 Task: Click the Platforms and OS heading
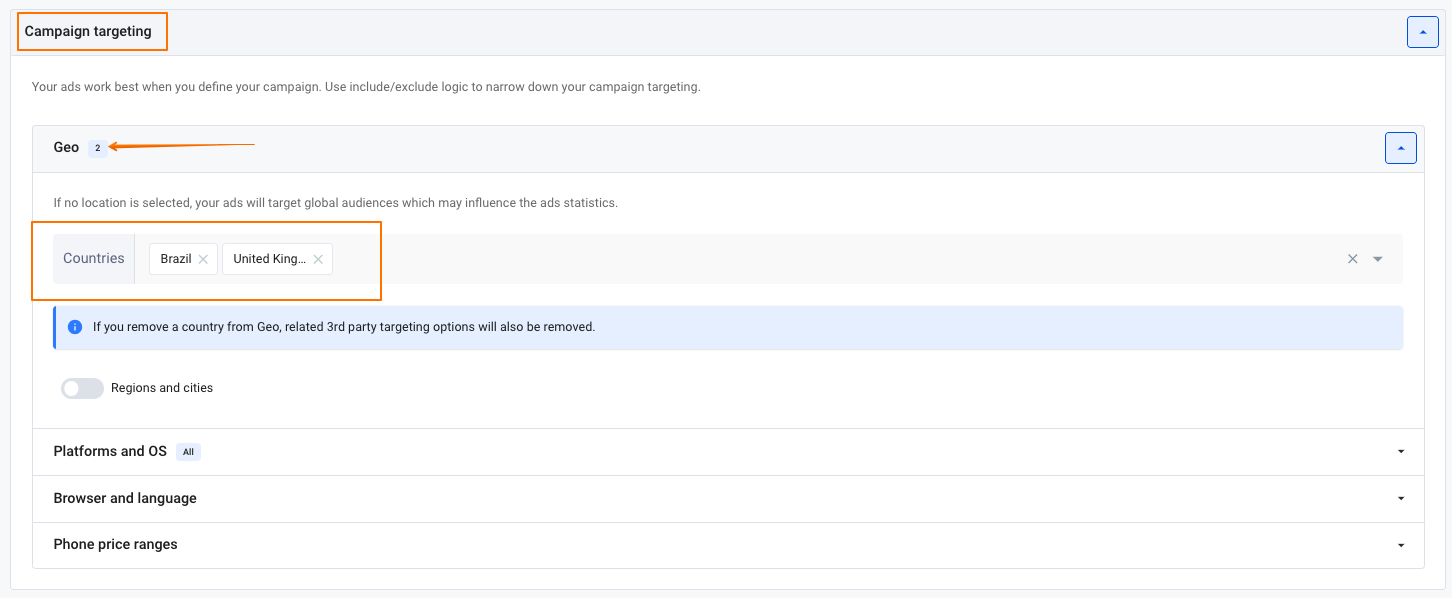(x=110, y=452)
